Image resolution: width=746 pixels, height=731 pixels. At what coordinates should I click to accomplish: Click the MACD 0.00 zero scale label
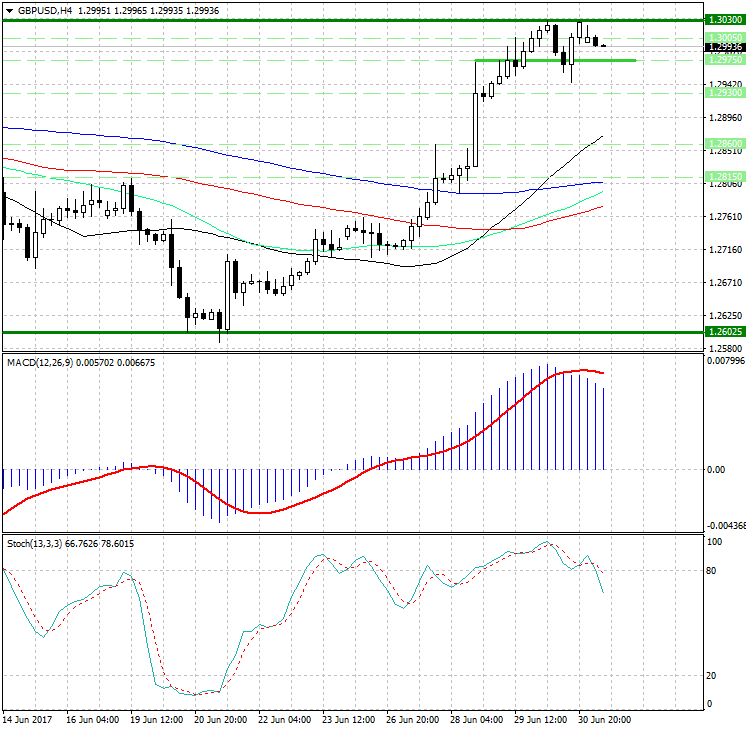pyautogui.click(x=716, y=469)
